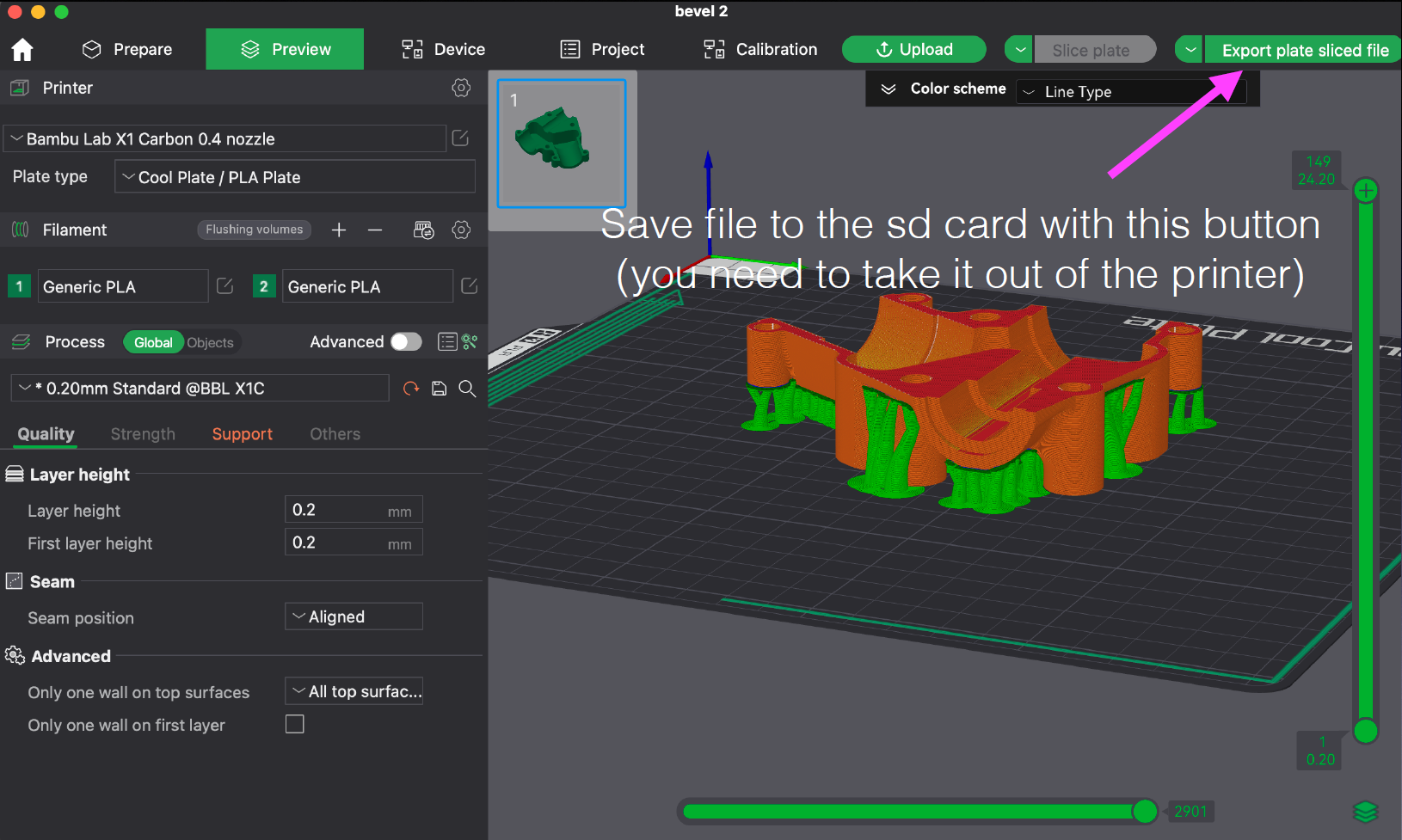Open AMS filament sync icon
The width and height of the screenshot is (1402, 840).
click(424, 230)
